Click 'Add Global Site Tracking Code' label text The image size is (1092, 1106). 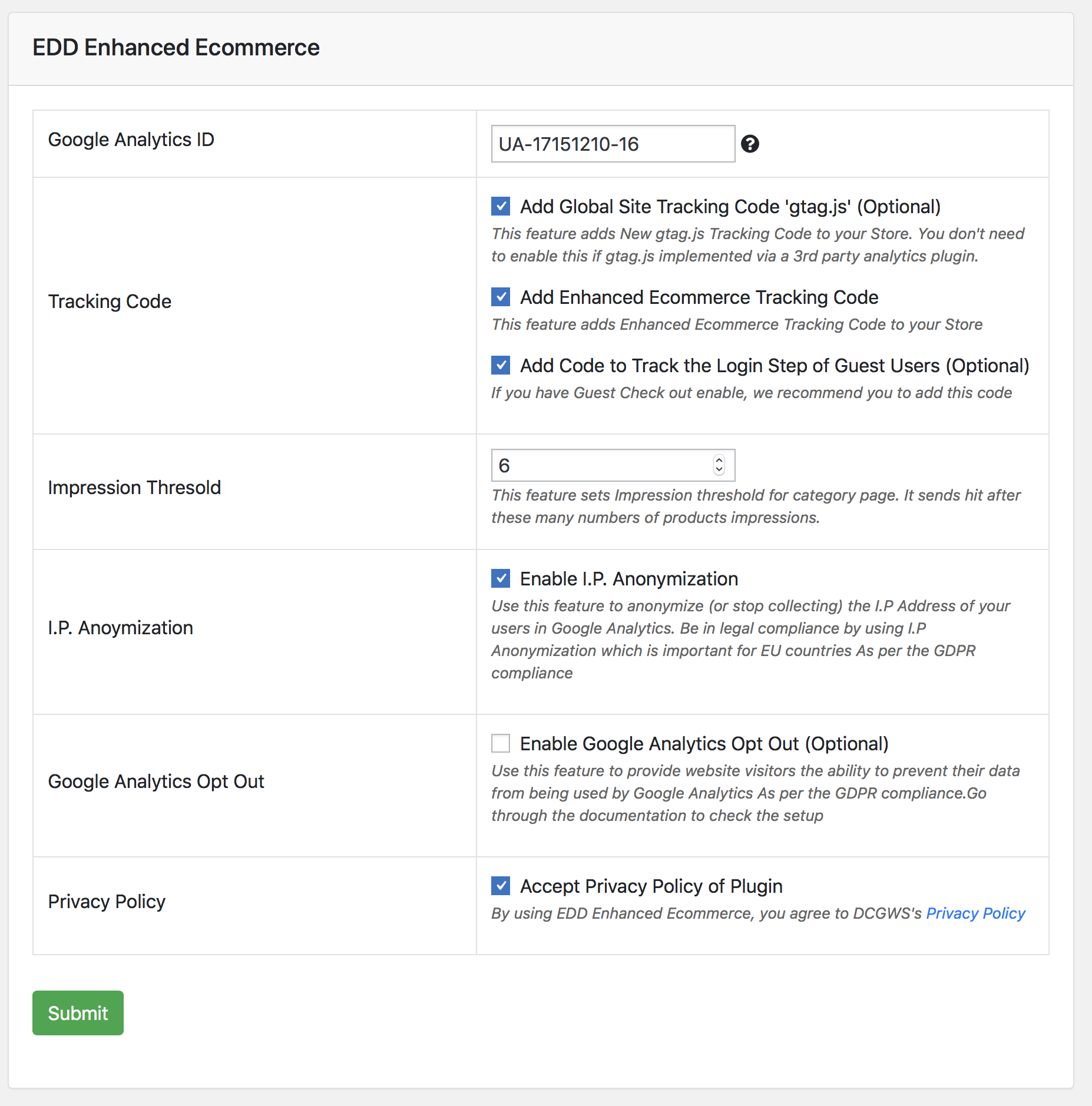pyautogui.click(x=730, y=207)
